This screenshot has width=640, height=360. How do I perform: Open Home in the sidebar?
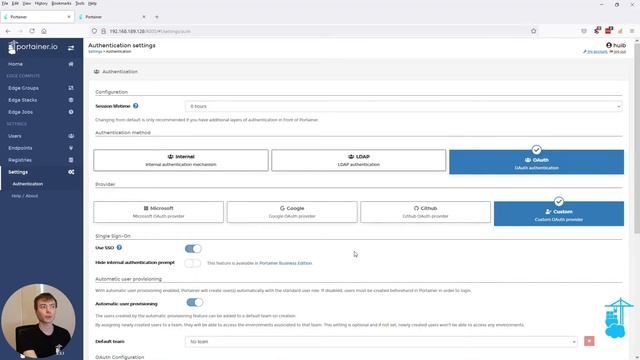(x=16, y=64)
